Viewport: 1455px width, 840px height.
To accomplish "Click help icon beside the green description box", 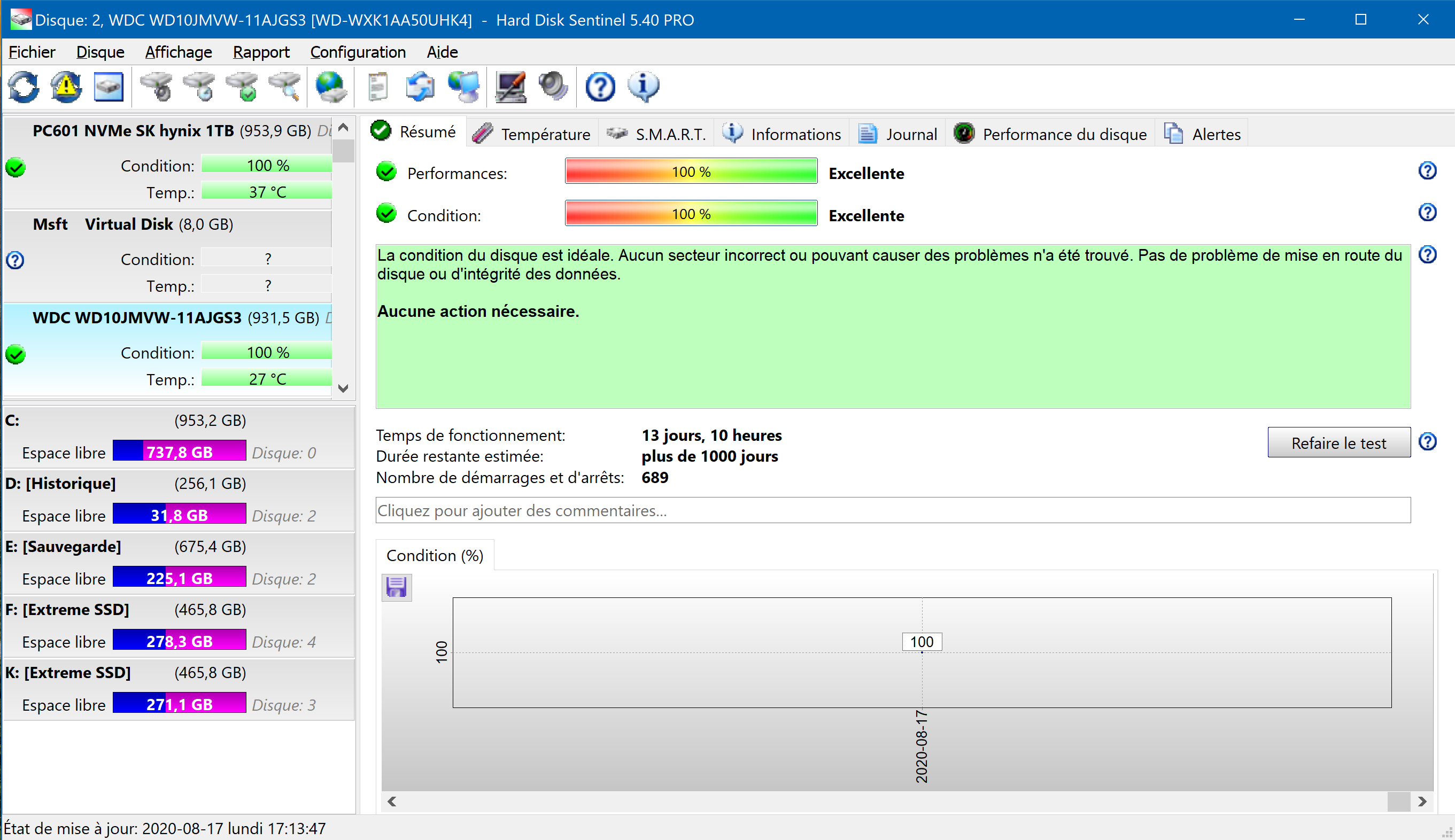I will point(1427,254).
